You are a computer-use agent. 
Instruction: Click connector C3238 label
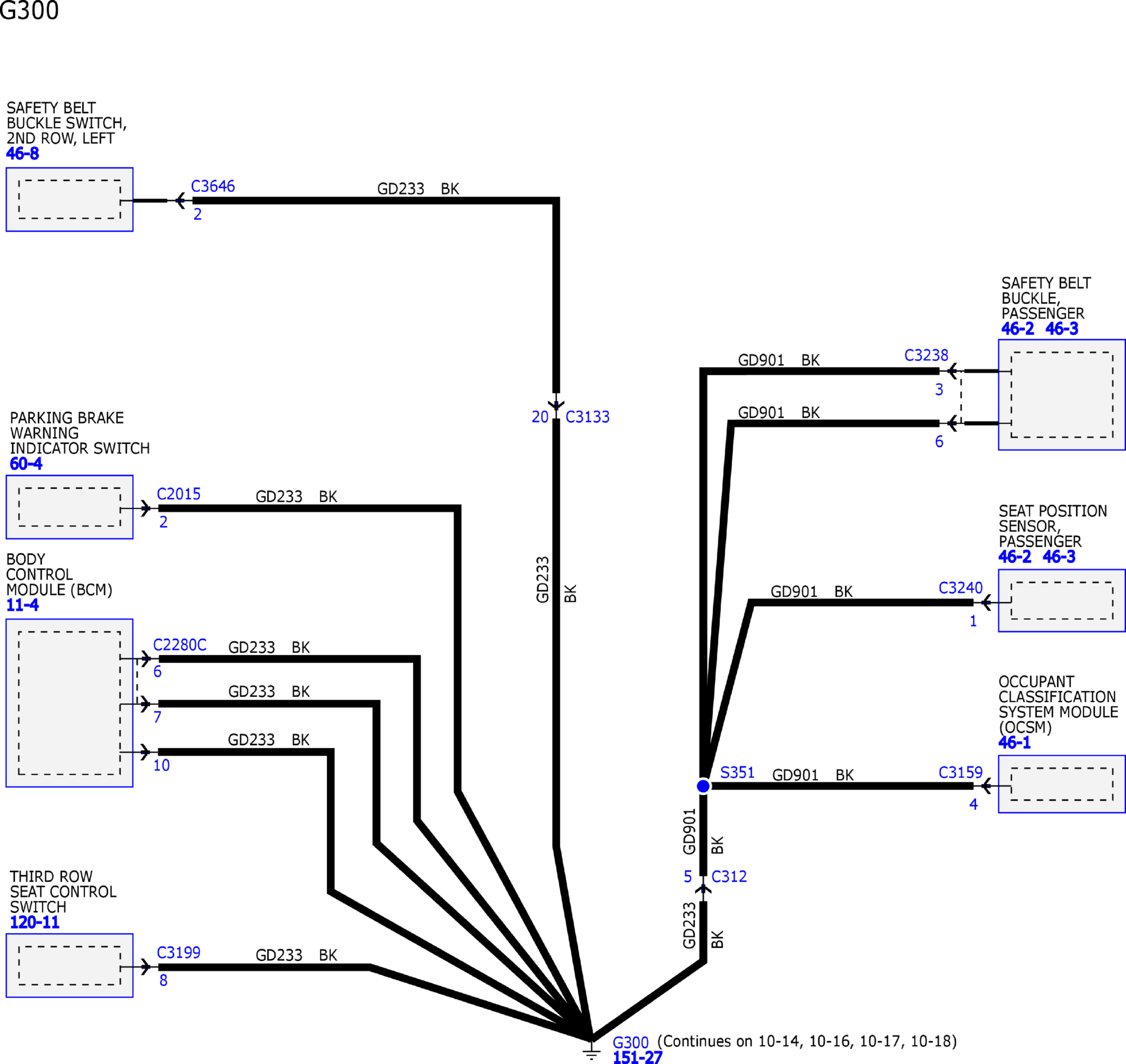[926, 355]
